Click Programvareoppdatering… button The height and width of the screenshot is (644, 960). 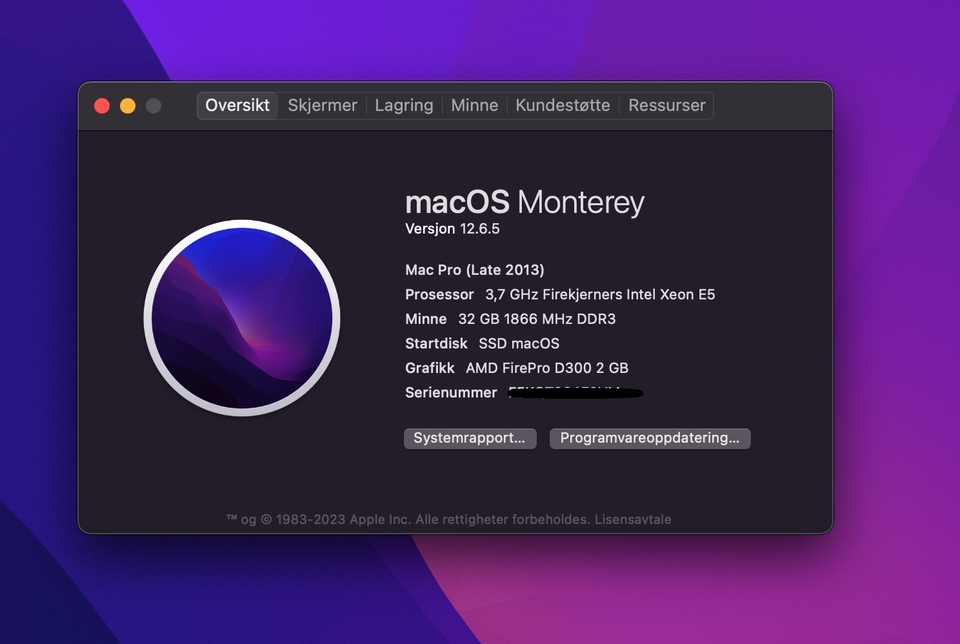tap(650, 438)
